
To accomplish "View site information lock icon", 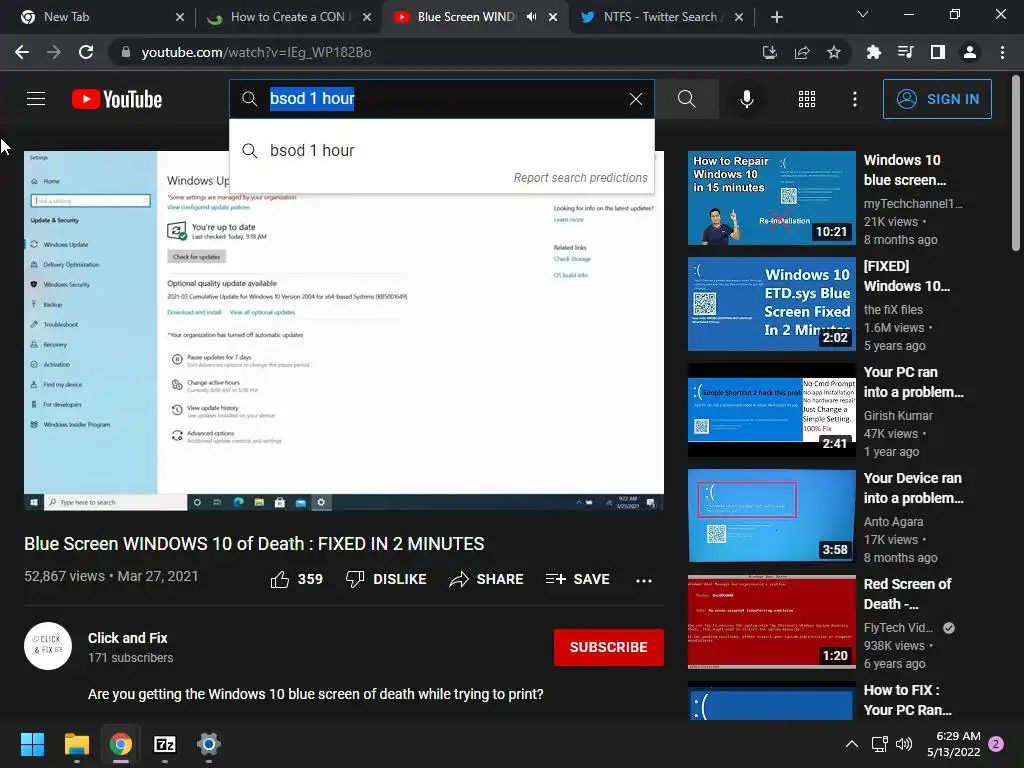I will pyautogui.click(x=125, y=52).
